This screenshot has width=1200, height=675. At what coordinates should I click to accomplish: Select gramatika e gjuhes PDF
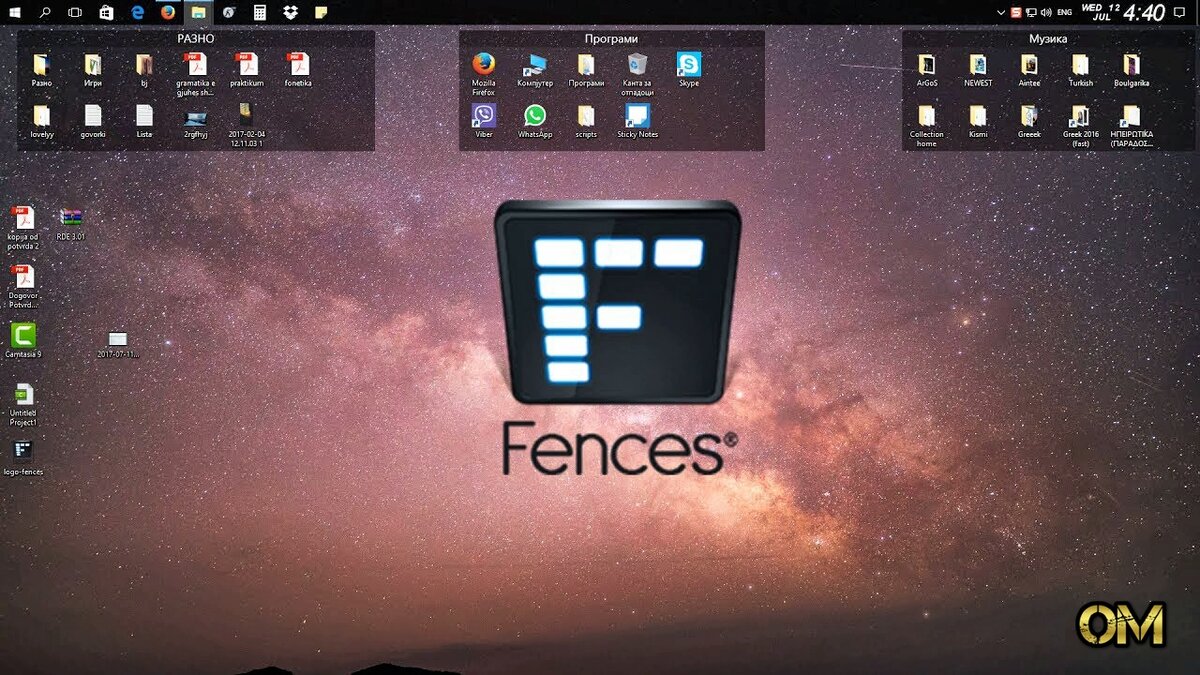(x=196, y=73)
